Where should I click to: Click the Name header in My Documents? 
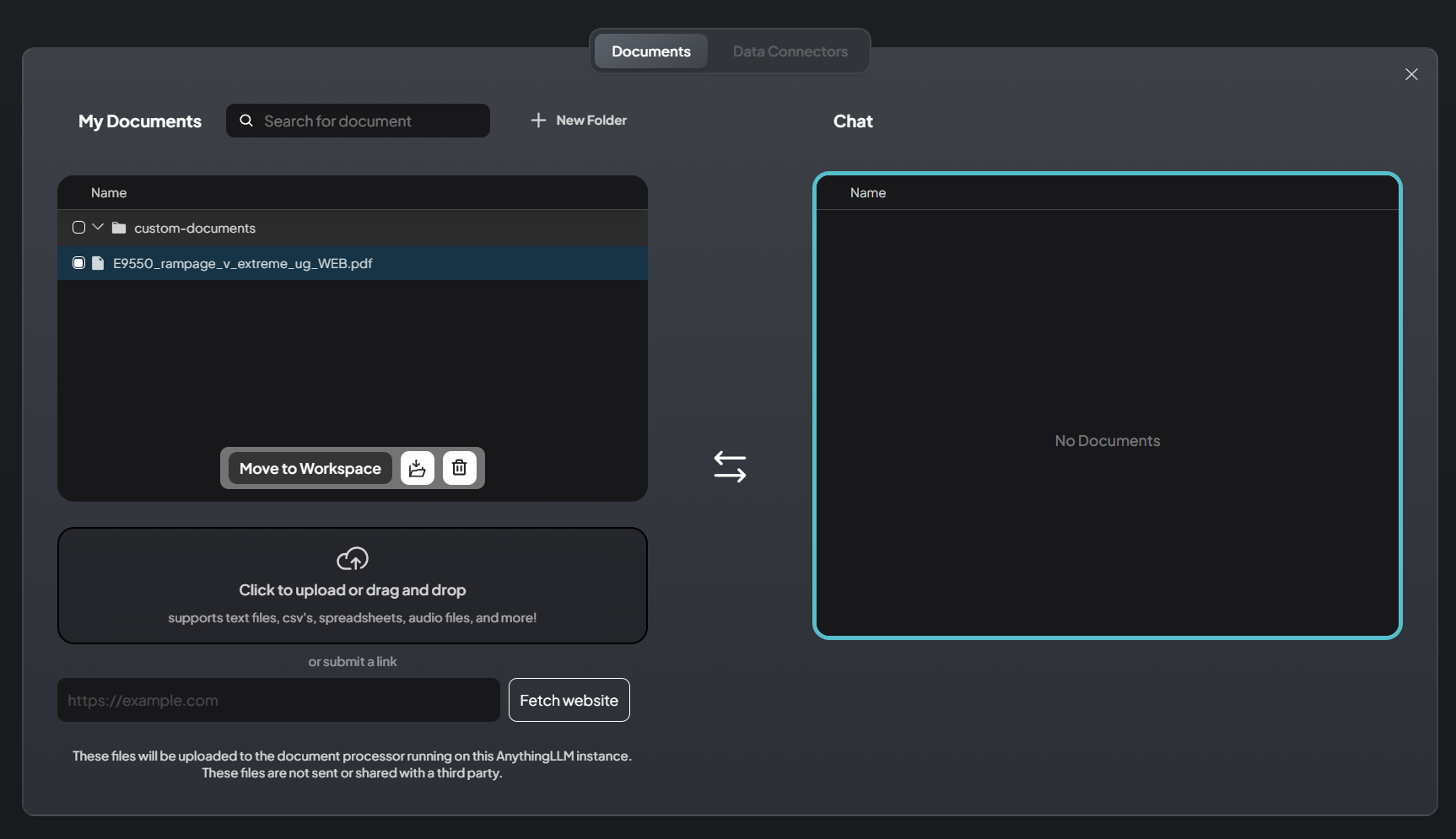pos(109,193)
